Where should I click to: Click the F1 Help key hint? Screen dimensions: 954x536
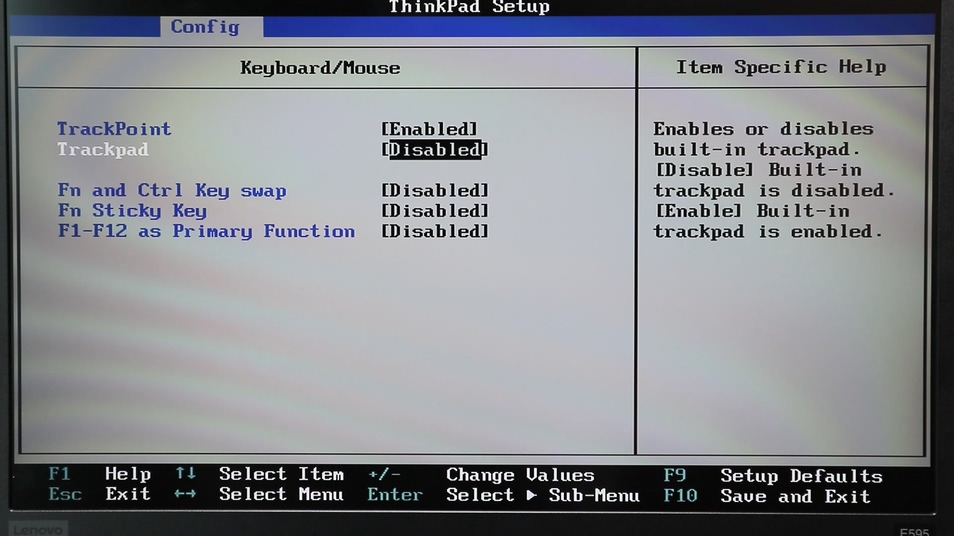[x=100, y=474]
